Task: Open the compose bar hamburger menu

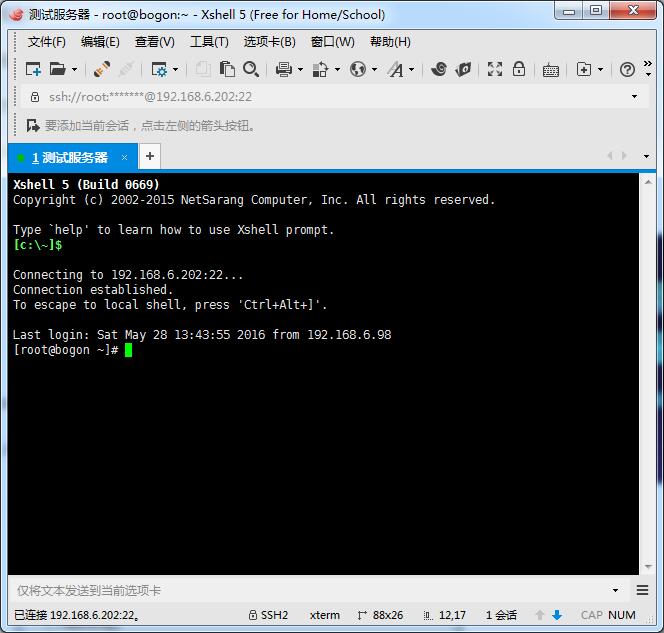Action: click(642, 590)
